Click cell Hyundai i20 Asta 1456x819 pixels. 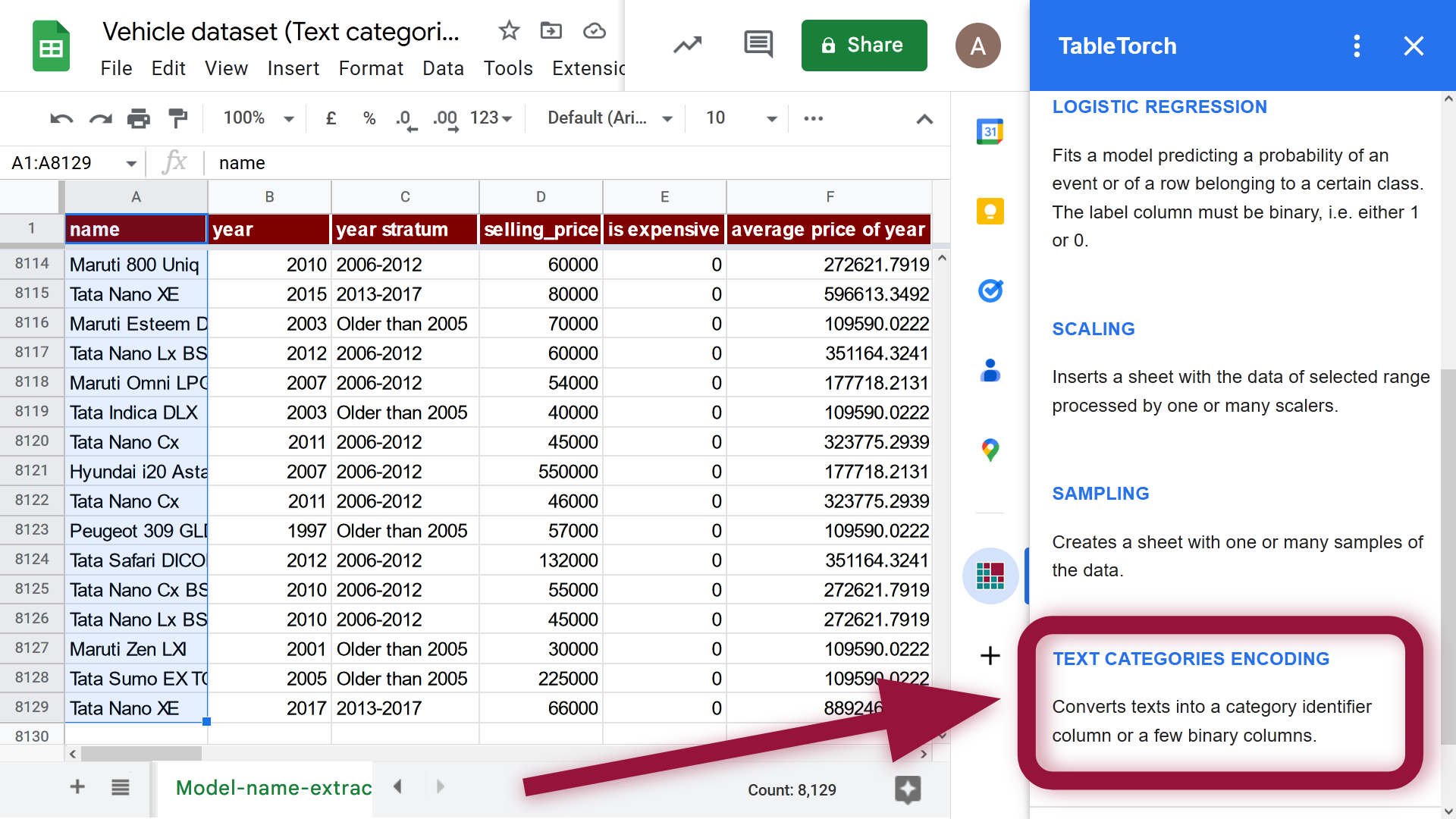(x=136, y=471)
